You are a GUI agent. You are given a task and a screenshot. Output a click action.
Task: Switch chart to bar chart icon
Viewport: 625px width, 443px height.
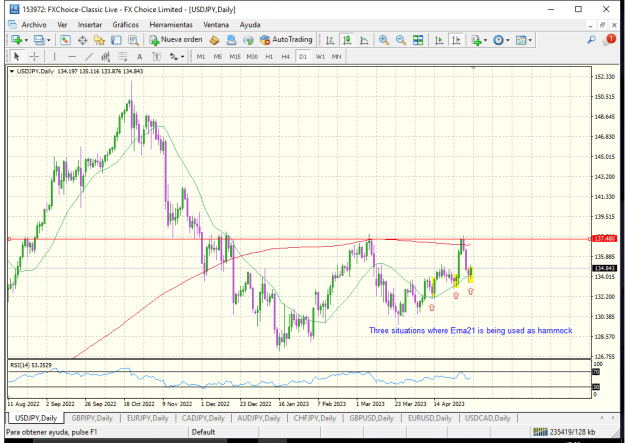pyautogui.click(x=330, y=40)
